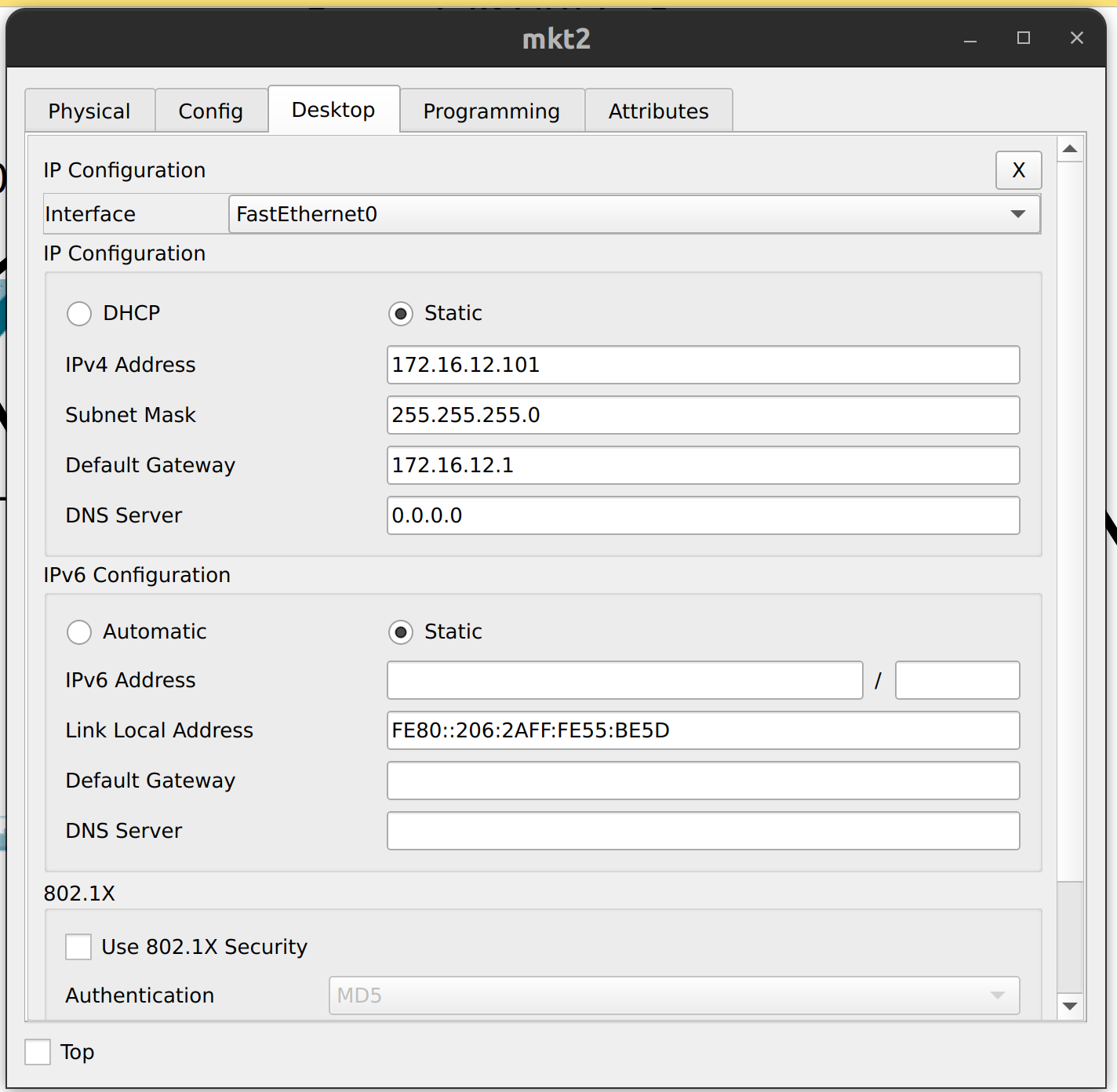This screenshot has height=1092, width=1117.
Task: Click the Subnet Mask field
Action: click(702, 415)
